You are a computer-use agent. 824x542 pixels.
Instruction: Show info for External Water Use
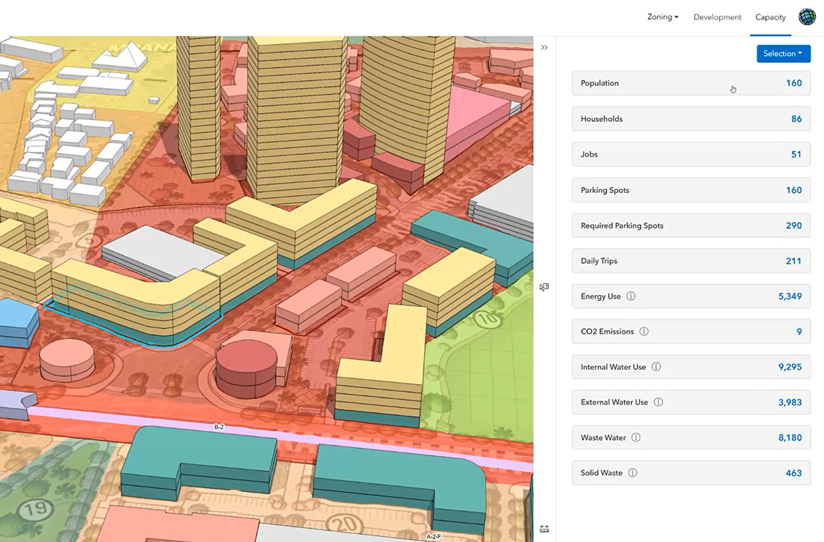coord(658,402)
